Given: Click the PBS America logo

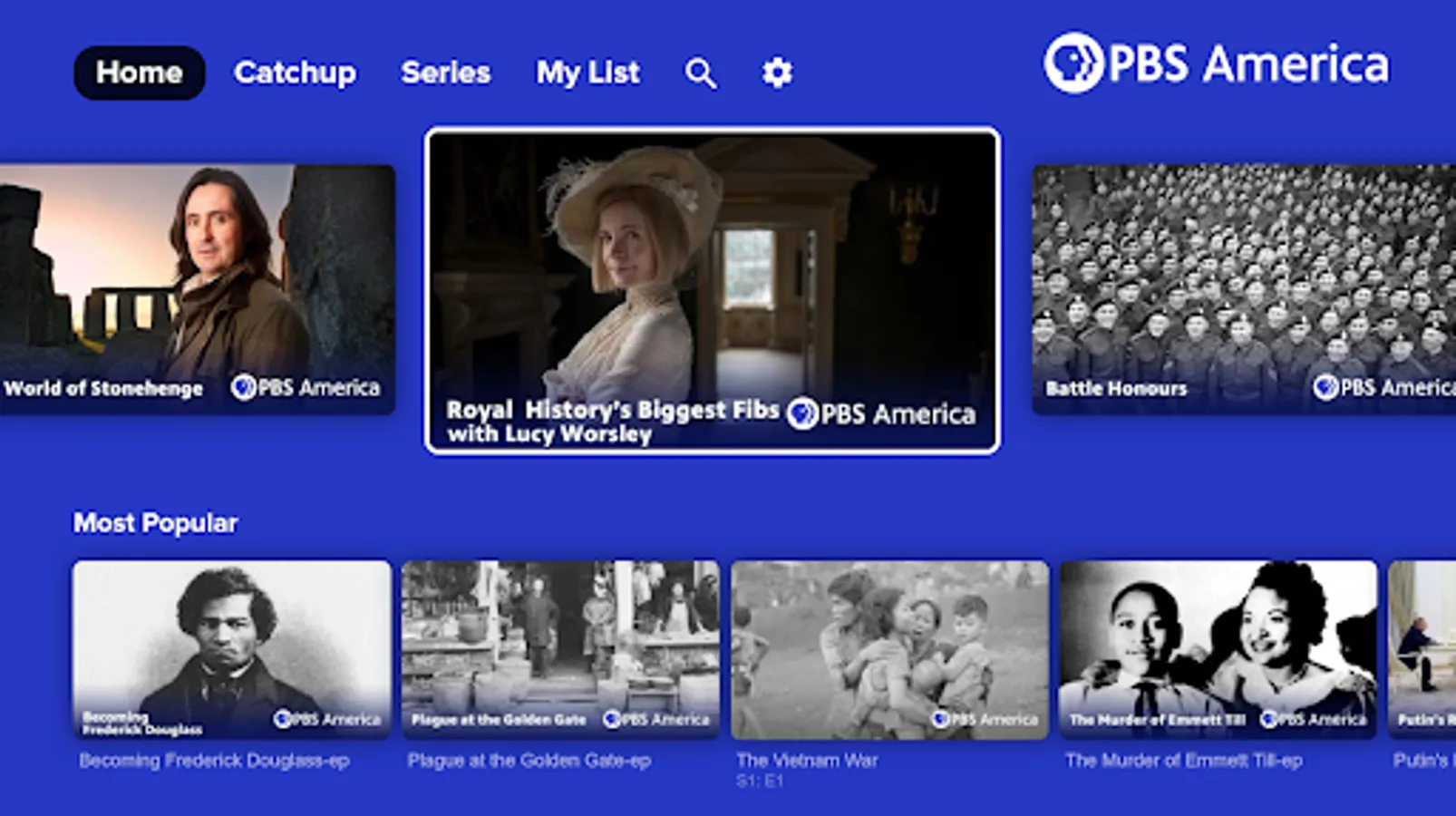Looking at the screenshot, I should click(x=1216, y=63).
